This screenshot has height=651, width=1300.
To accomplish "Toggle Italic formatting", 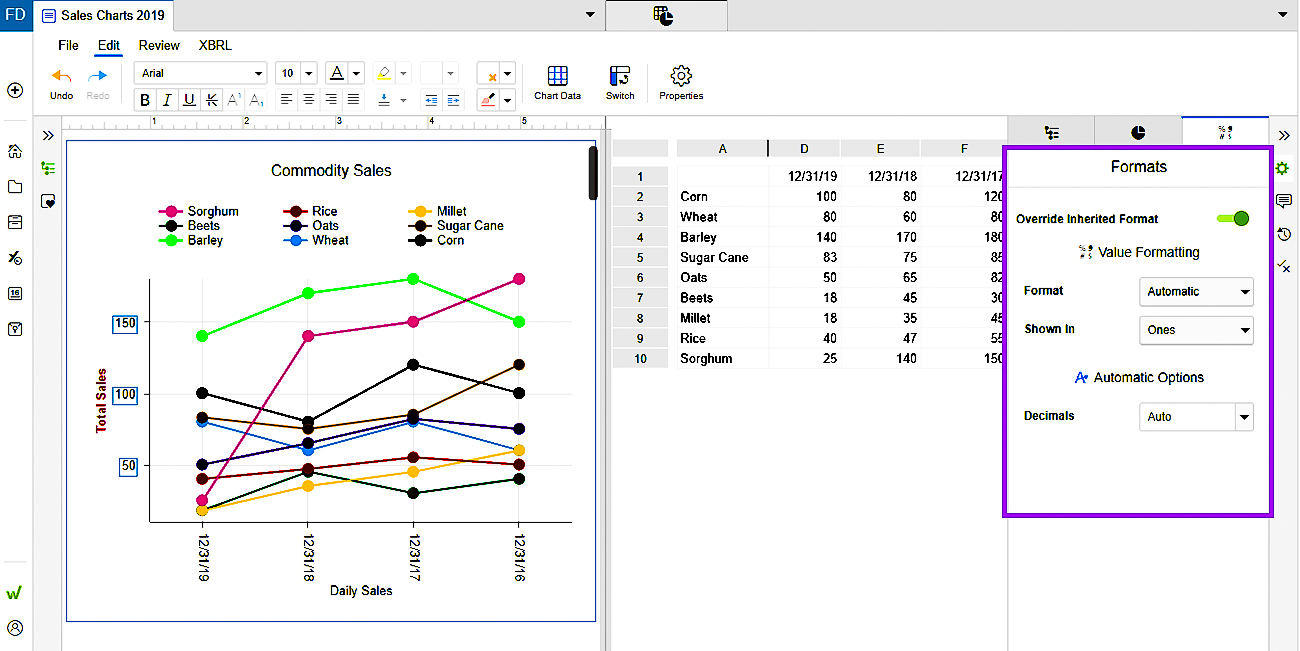I will (167, 100).
